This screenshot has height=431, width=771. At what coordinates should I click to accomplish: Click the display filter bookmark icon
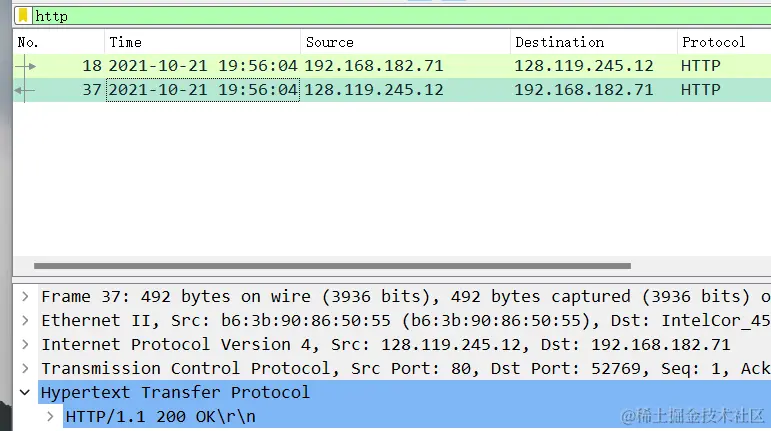pyautogui.click(x=23, y=16)
